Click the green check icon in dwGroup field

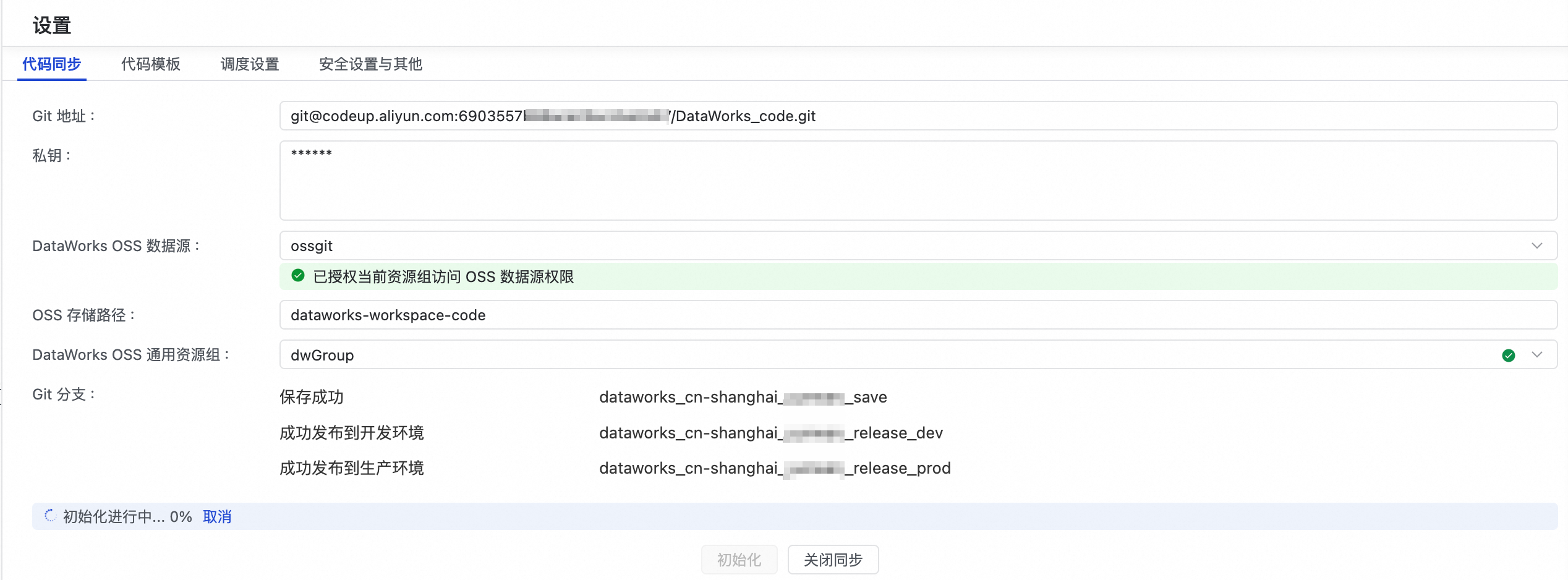coord(1509,356)
